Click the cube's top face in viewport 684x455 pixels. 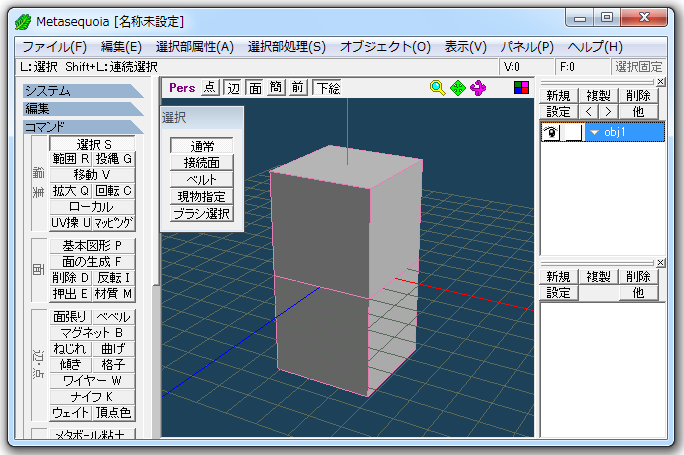[x=347, y=168]
